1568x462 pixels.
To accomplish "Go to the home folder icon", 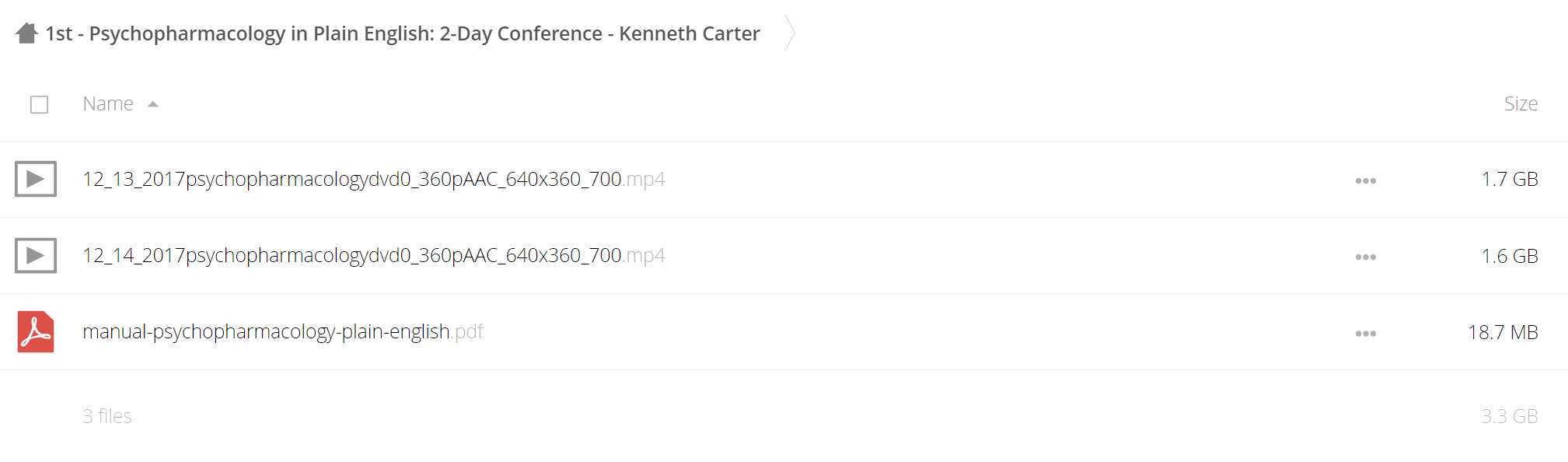I will [x=26, y=33].
